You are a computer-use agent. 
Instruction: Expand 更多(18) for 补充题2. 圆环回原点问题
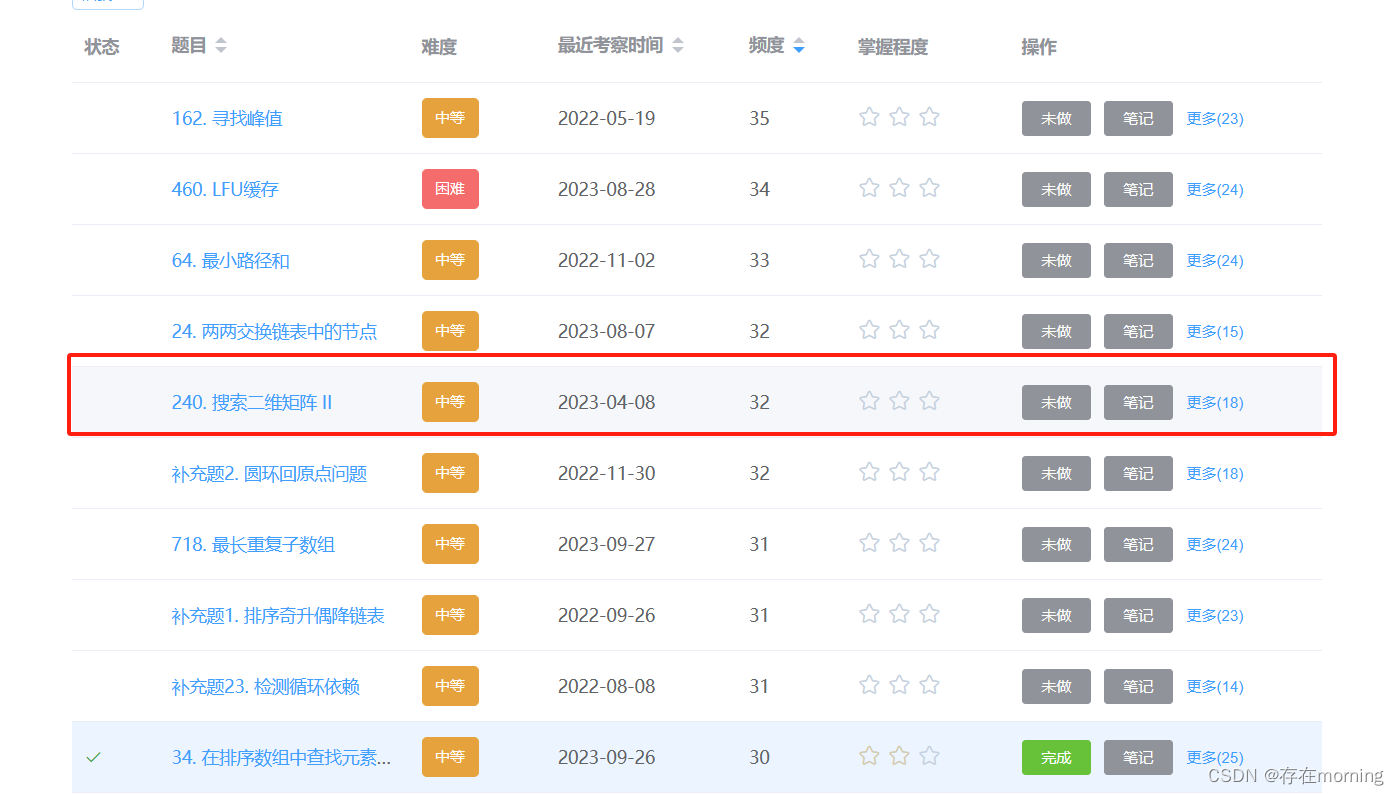click(x=1215, y=473)
